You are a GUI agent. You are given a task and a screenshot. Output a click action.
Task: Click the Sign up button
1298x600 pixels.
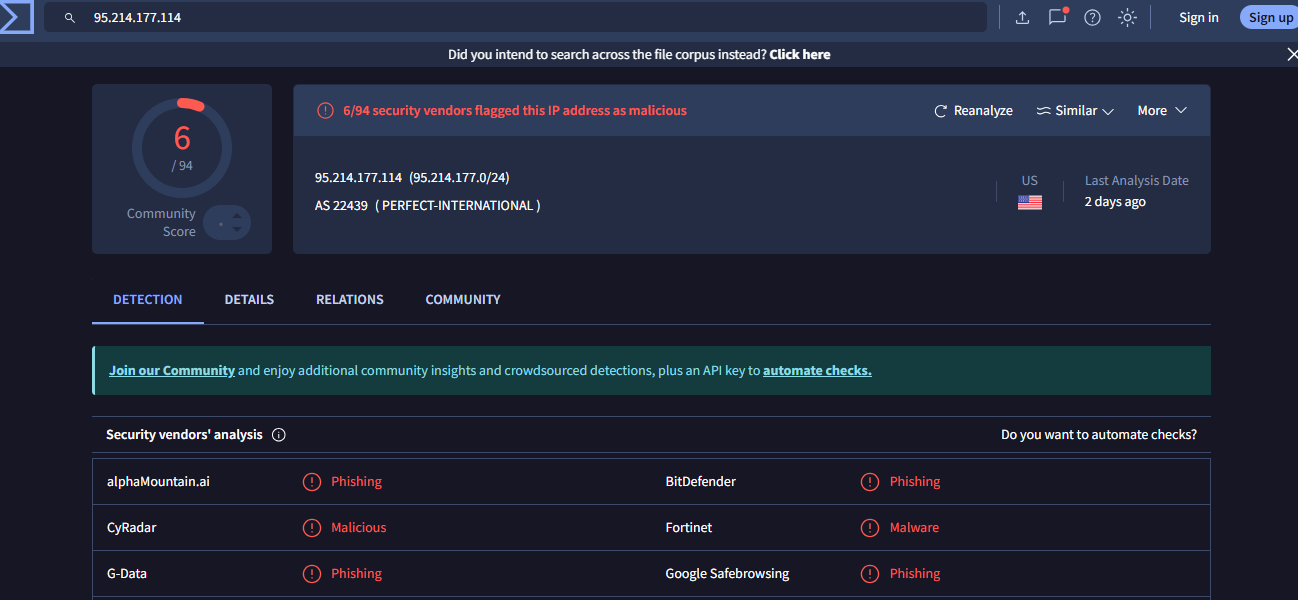(1269, 17)
